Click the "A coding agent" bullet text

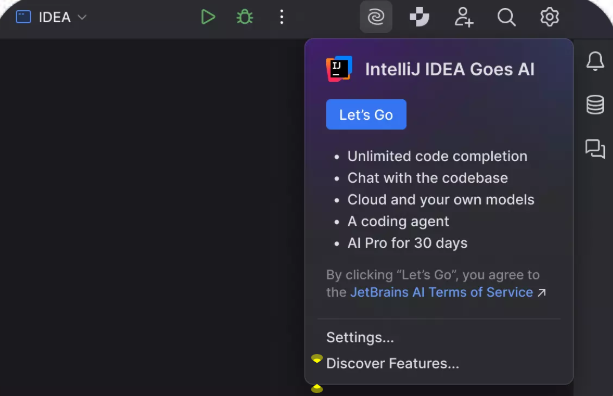398,222
